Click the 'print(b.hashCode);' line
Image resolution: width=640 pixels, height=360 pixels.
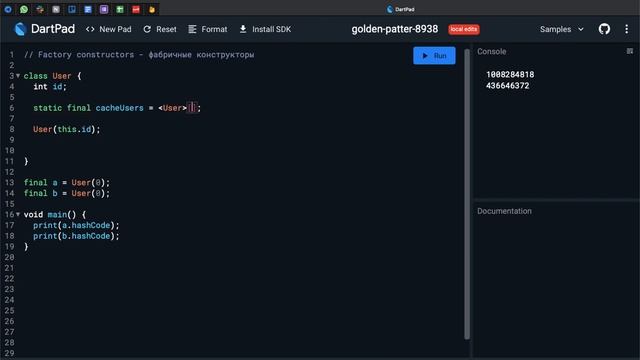[76, 236]
